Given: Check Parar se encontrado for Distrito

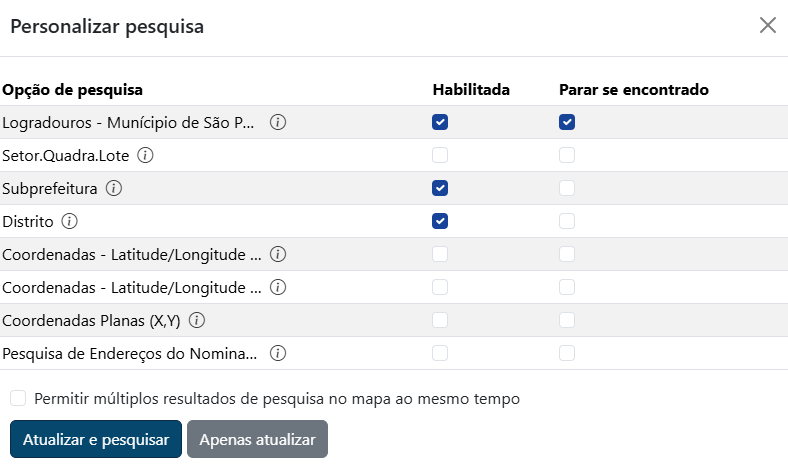Looking at the screenshot, I should pos(567,221).
